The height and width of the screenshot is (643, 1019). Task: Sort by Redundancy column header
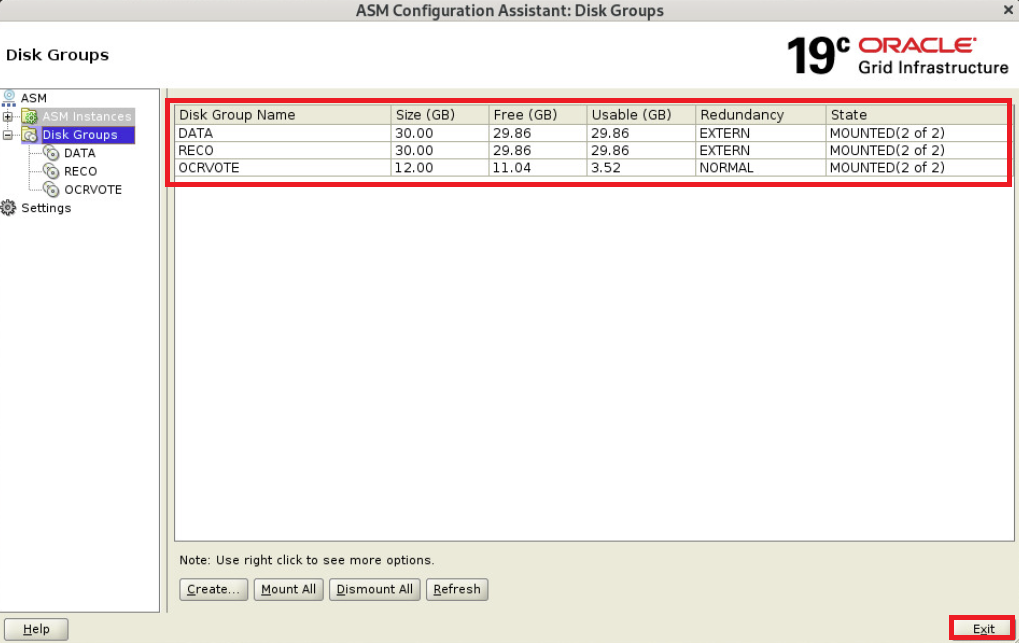(x=761, y=115)
